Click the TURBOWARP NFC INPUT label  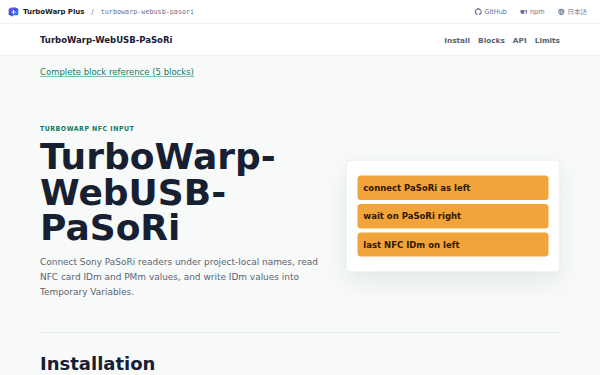click(87, 129)
